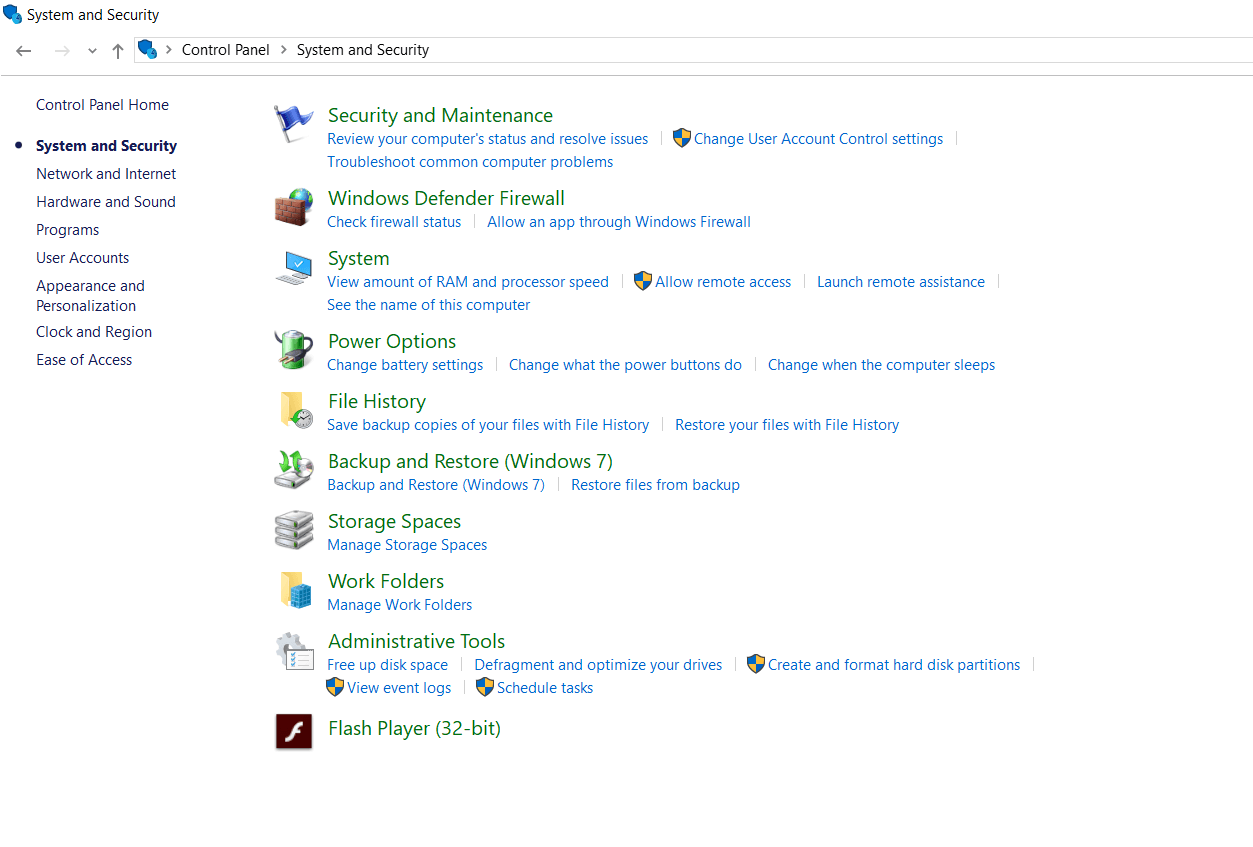1253x847 pixels.
Task: Open Flash Player (32-bit) settings icon
Action: pyautogui.click(x=293, y=731)
